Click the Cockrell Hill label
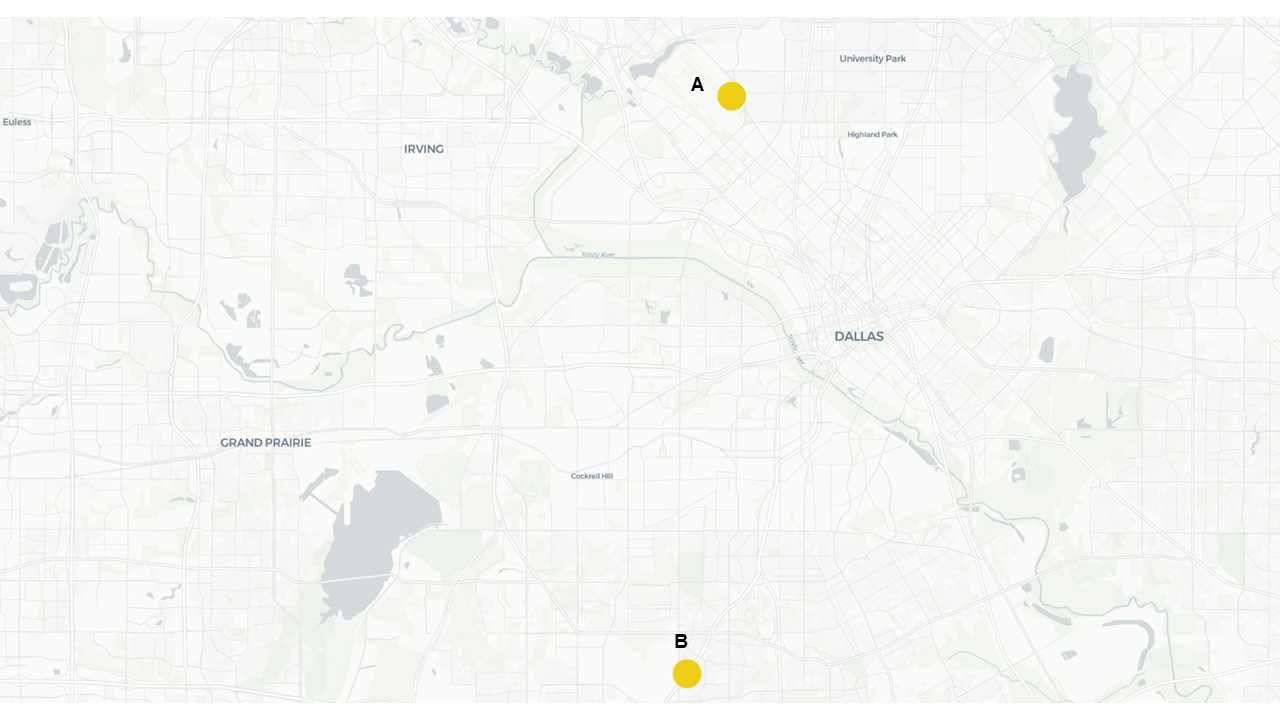Screen dimensions: 1280x720 pos(592,476)
